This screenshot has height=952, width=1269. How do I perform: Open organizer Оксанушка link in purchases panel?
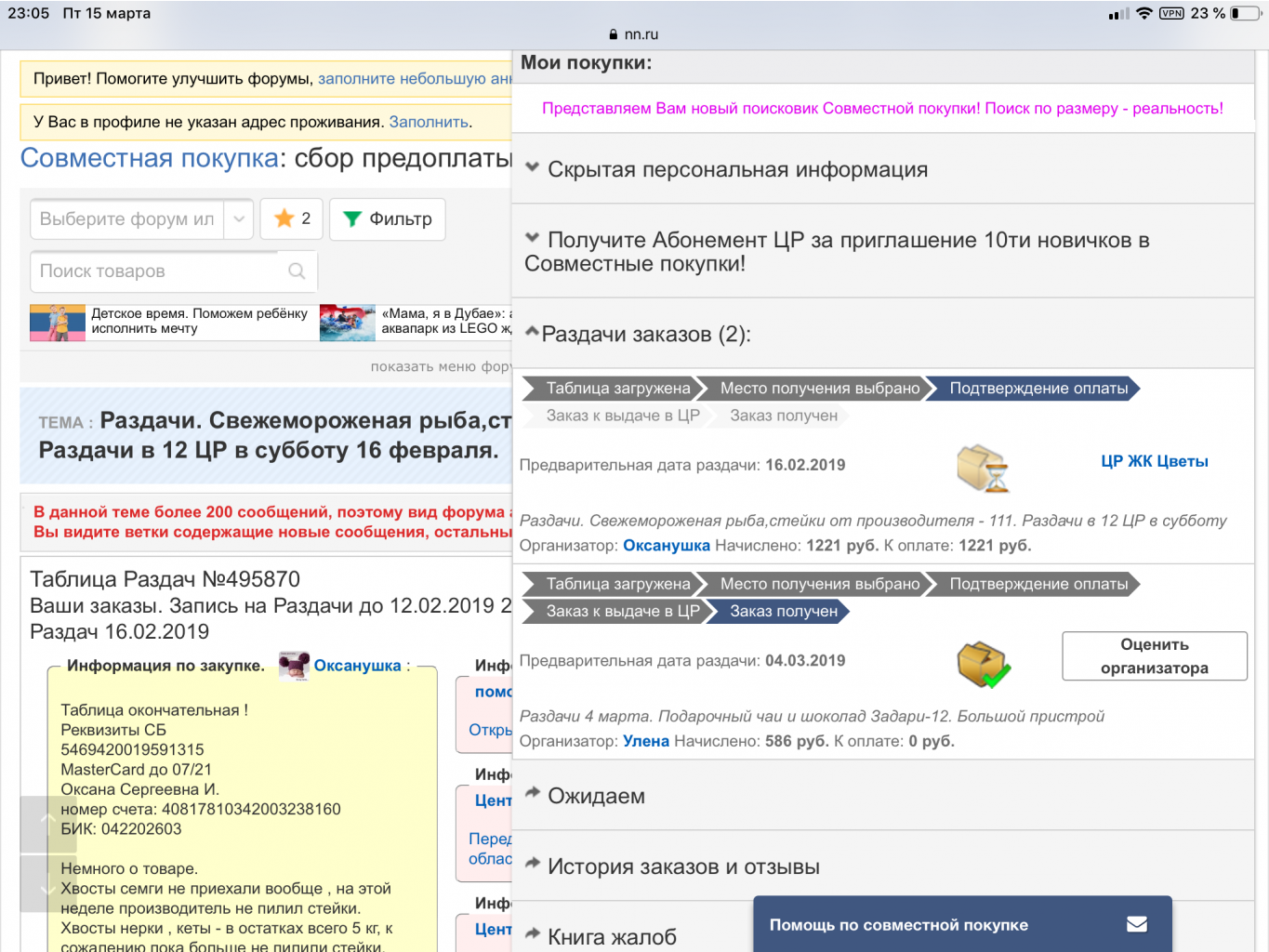coord(666,546)
